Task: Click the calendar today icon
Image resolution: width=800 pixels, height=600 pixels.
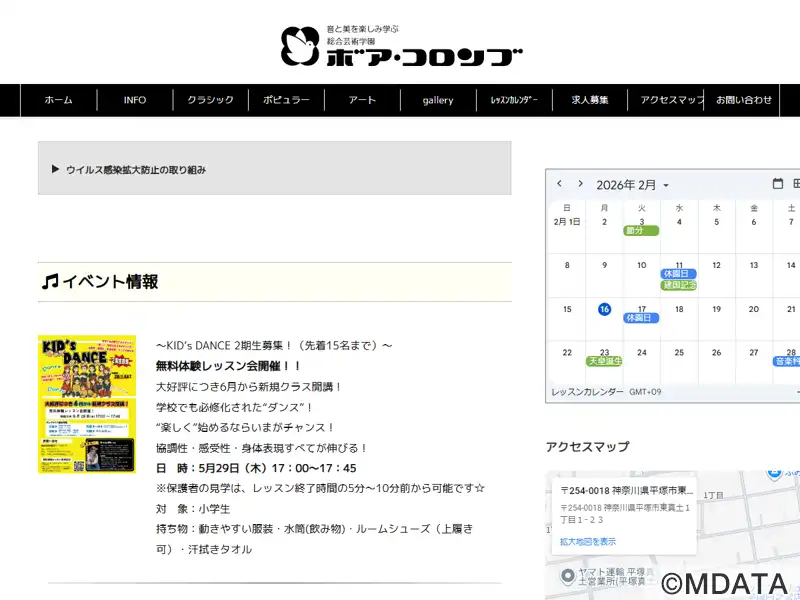Action: tap(778, 184)
